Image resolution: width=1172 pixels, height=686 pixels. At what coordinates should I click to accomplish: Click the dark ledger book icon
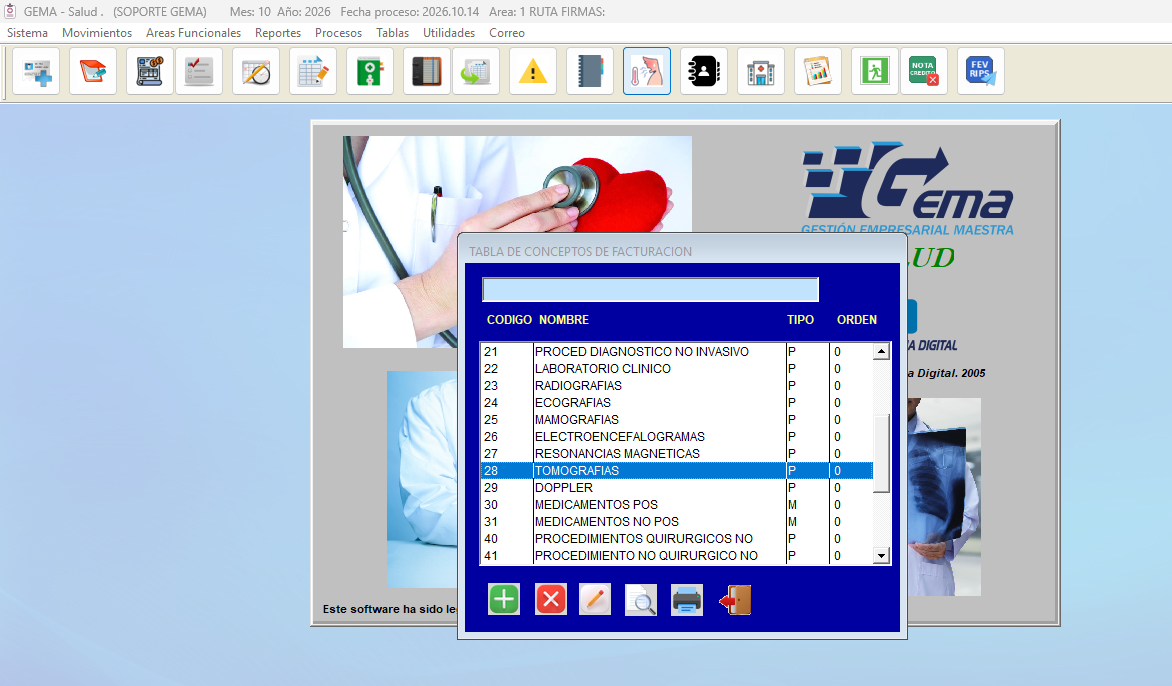point(426,71)
